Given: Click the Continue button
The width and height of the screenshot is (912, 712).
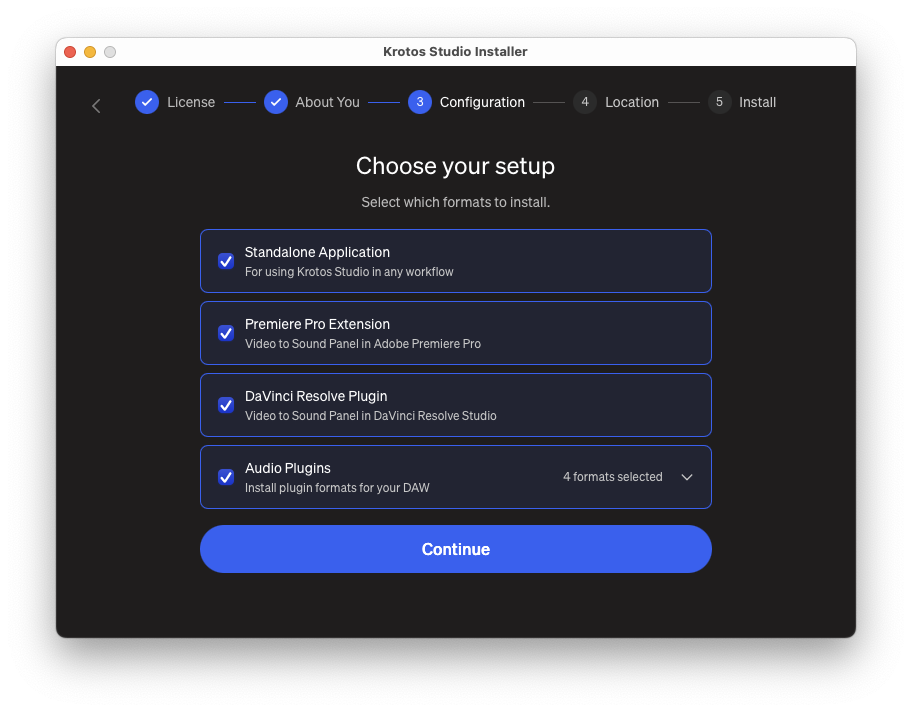Looking at the screenshot, I should [456, 549].
